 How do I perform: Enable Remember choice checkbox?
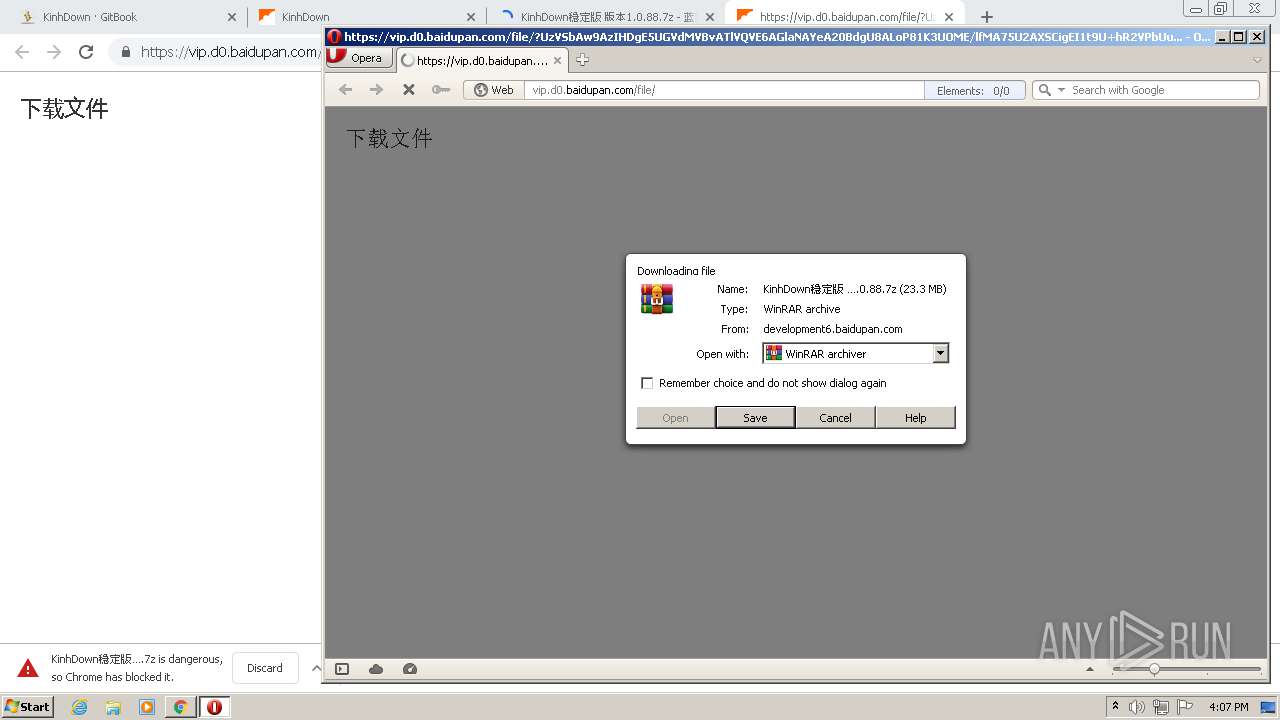(647, 383)
